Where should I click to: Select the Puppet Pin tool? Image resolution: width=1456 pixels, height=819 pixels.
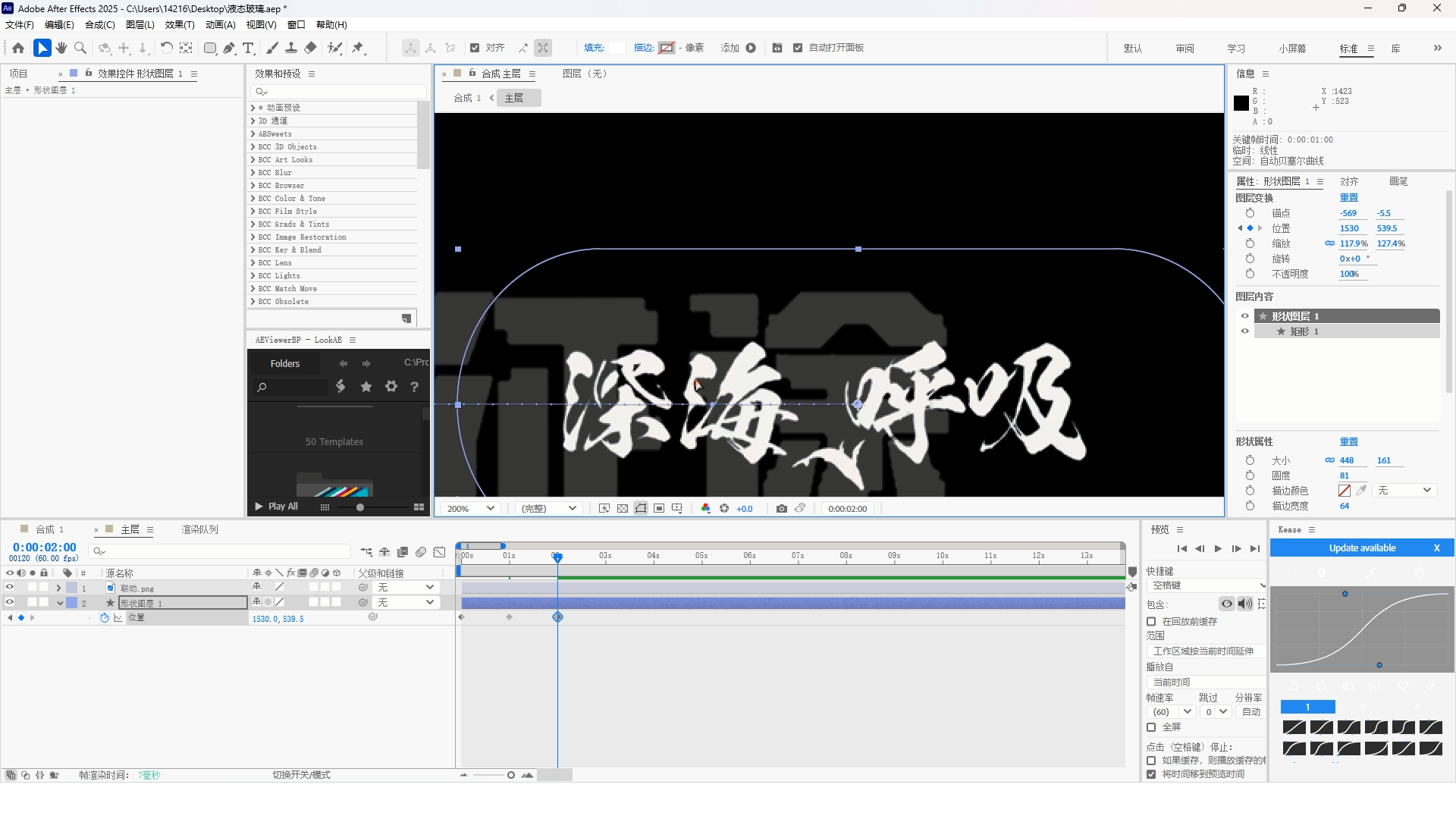click(x=358, y=48)
